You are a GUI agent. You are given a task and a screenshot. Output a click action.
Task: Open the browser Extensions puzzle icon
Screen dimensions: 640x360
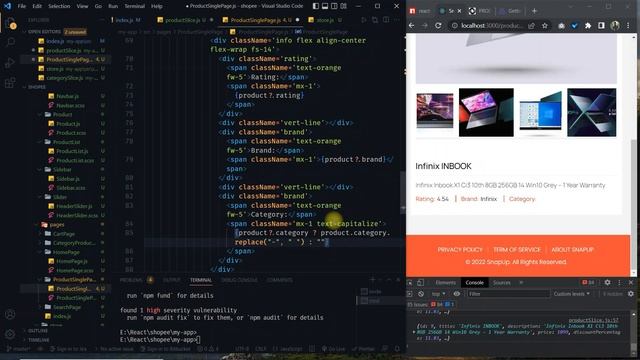click(x=588, y=25)
